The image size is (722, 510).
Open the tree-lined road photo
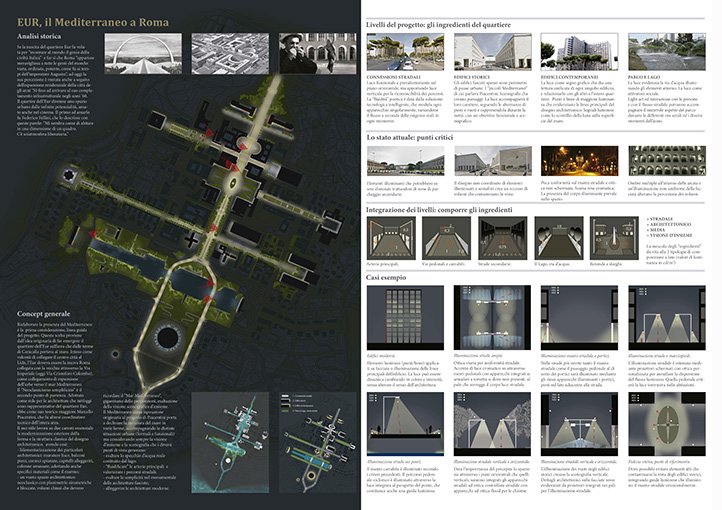(405, 52)
